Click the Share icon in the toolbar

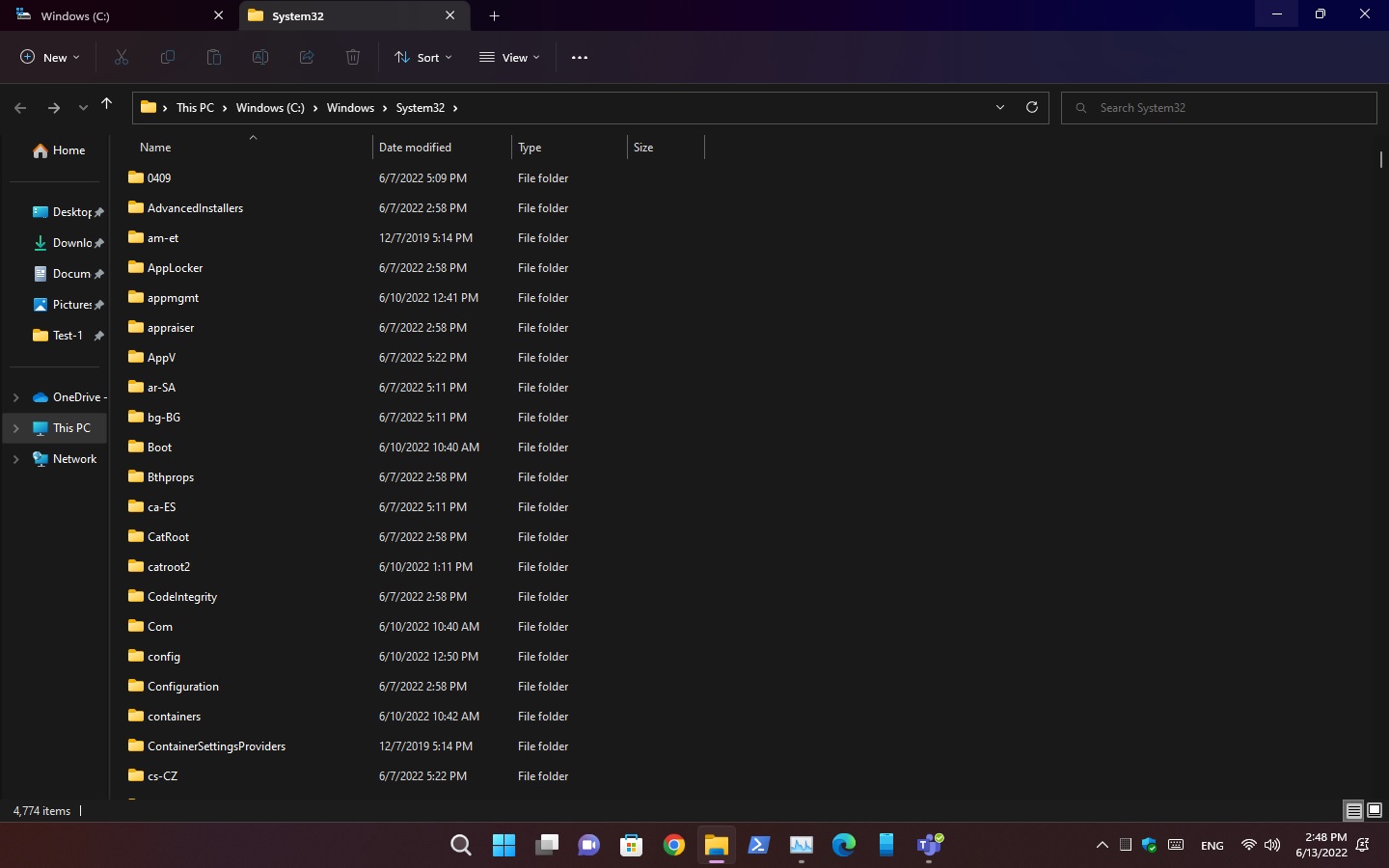coord(307,57)
